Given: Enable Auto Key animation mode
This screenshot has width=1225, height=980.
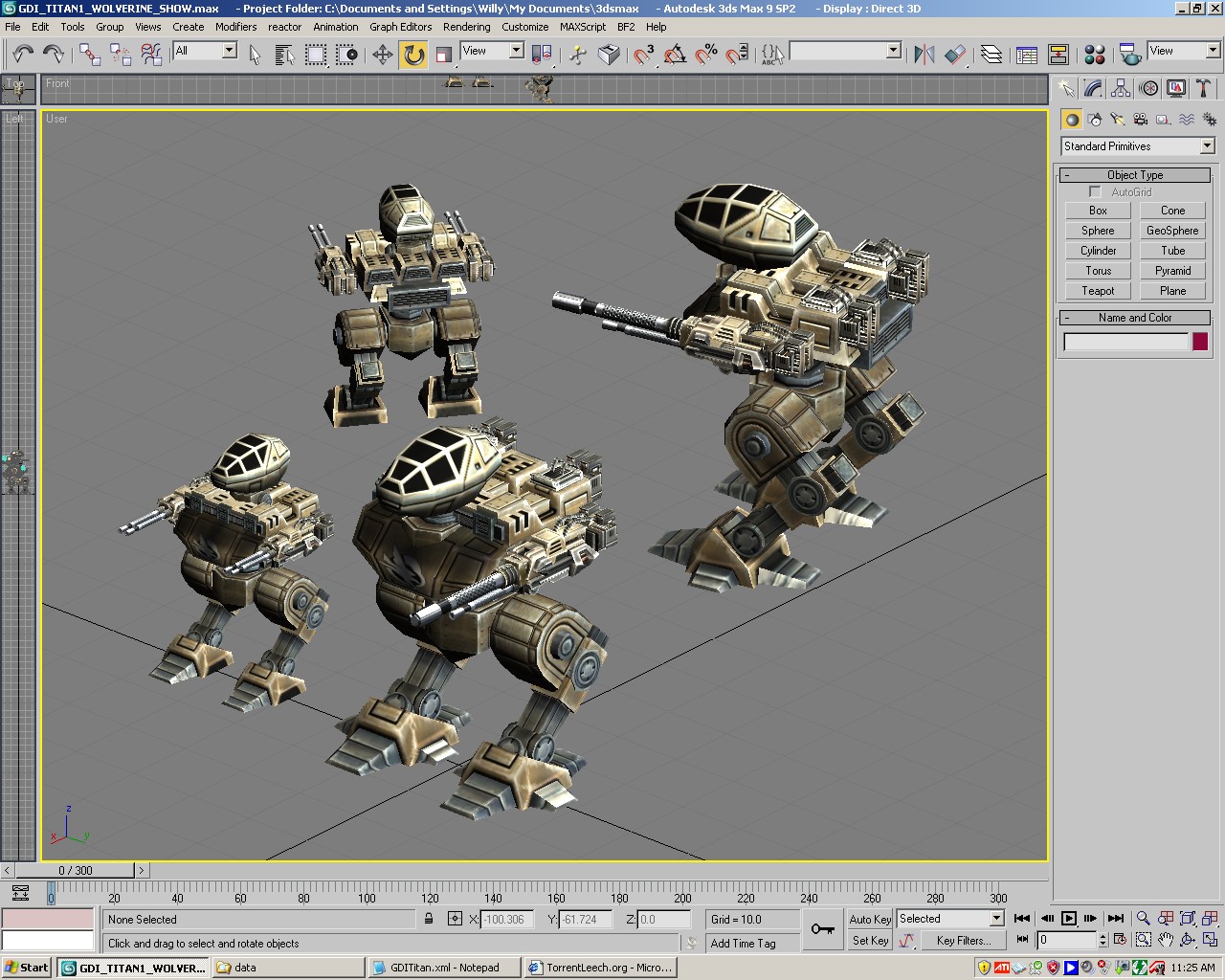Looking at the screenshot, I should [870, 919].
